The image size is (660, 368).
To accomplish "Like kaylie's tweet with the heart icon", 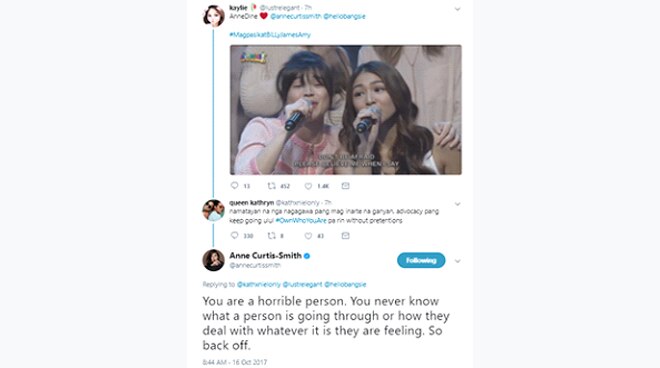I will (308, 186).
